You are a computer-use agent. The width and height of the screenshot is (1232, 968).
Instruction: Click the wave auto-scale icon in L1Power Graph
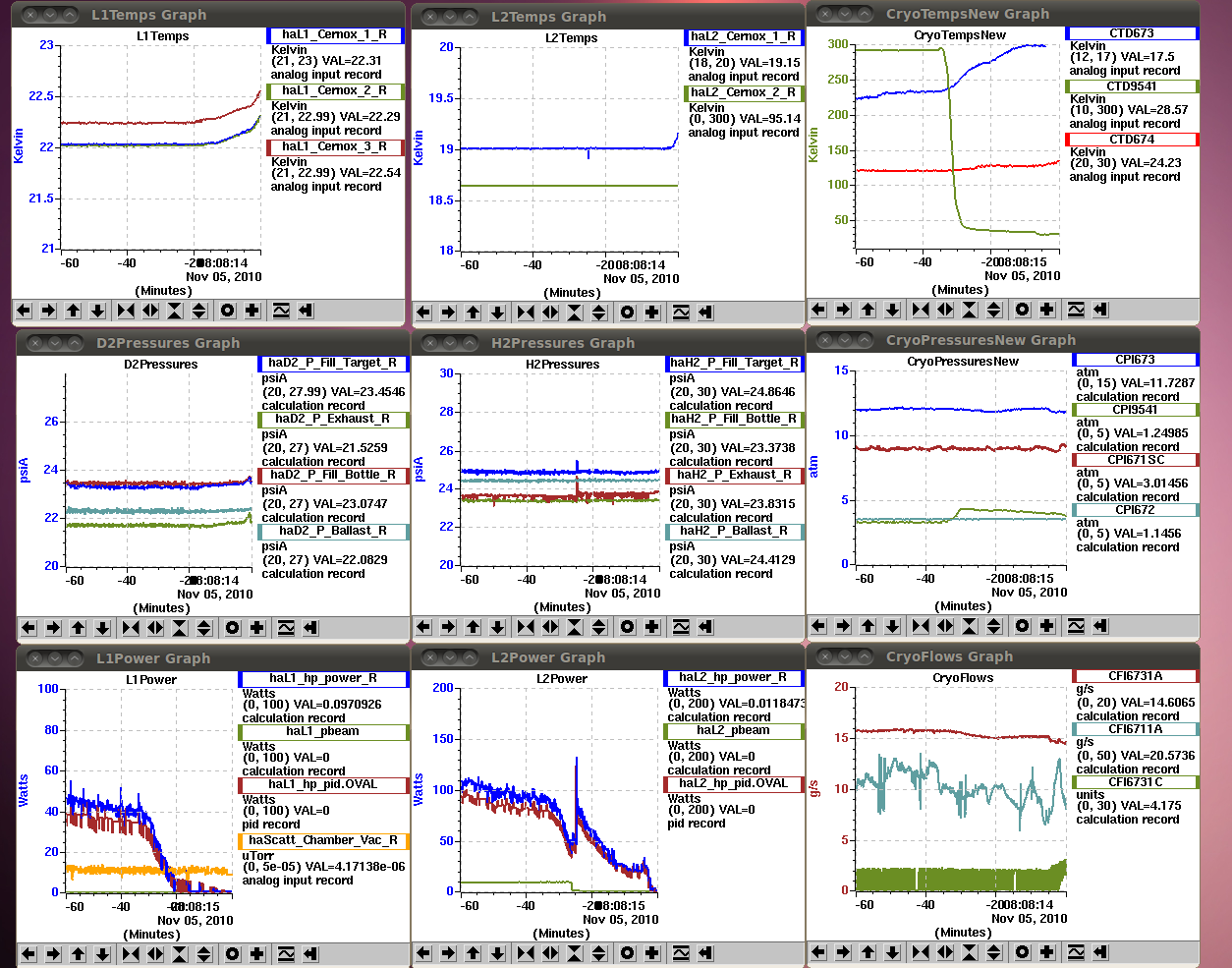[286, 954]
